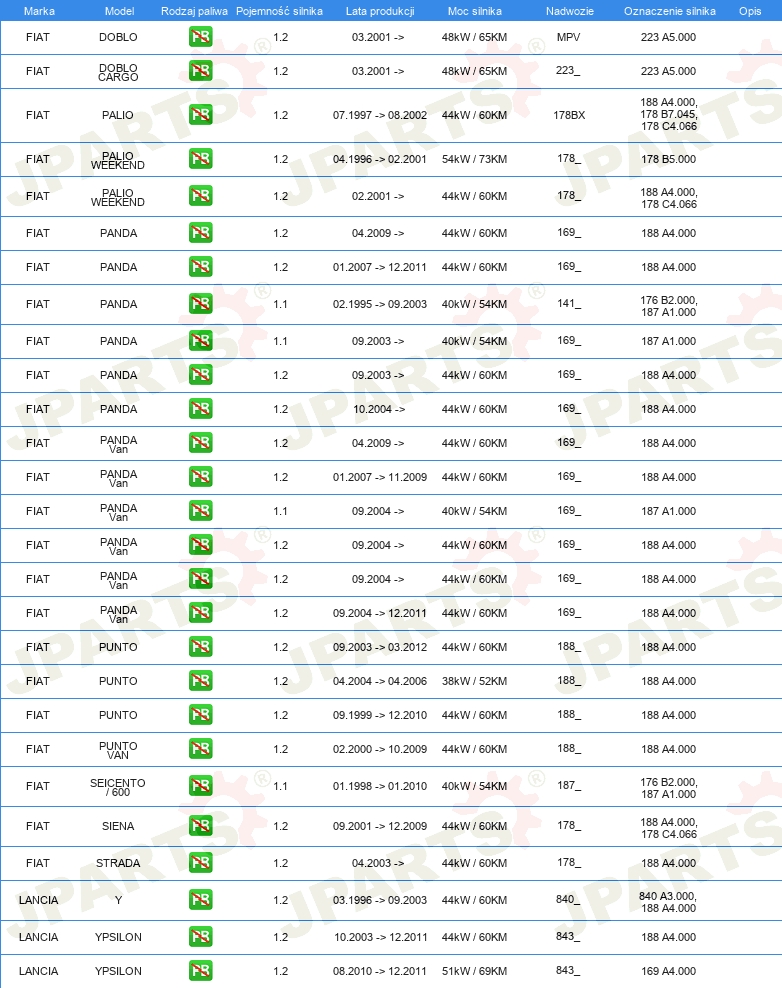Click the SEICENTO / 600 model cell
Viewport: 782px width, 988px height.
pyautogui.click(x=118, y=787)
